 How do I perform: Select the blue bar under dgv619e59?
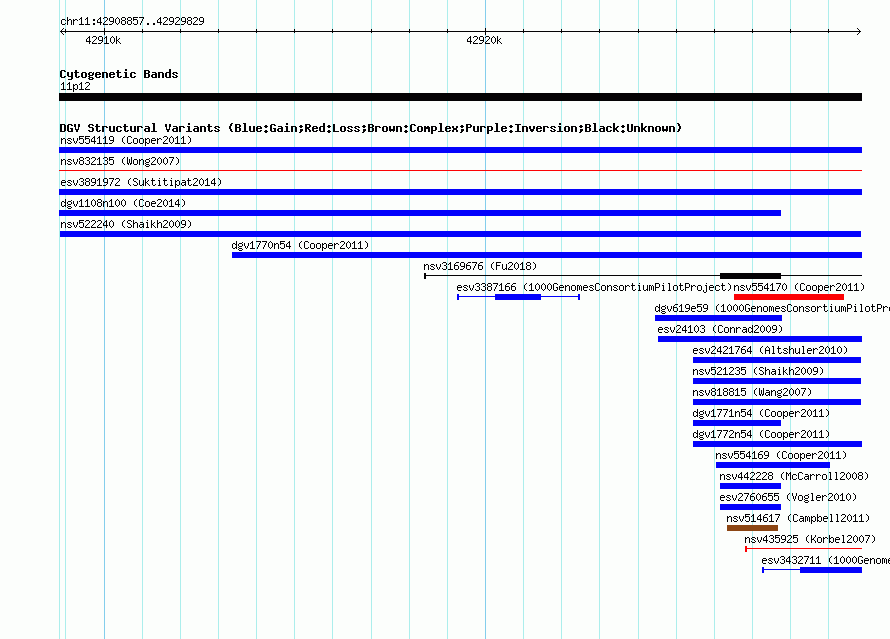(719, 318)
